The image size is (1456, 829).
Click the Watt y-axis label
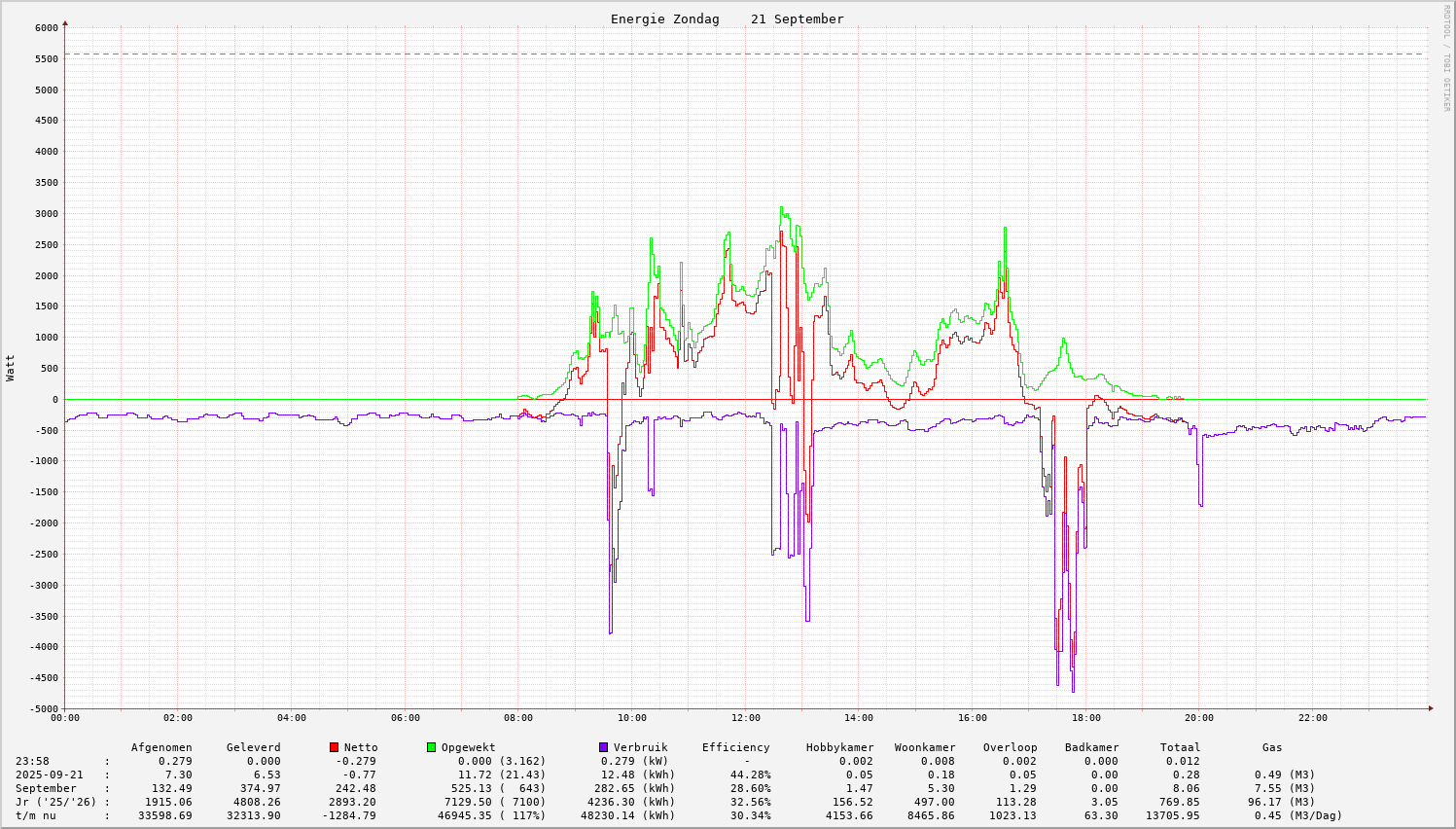[x=11, y=368]
